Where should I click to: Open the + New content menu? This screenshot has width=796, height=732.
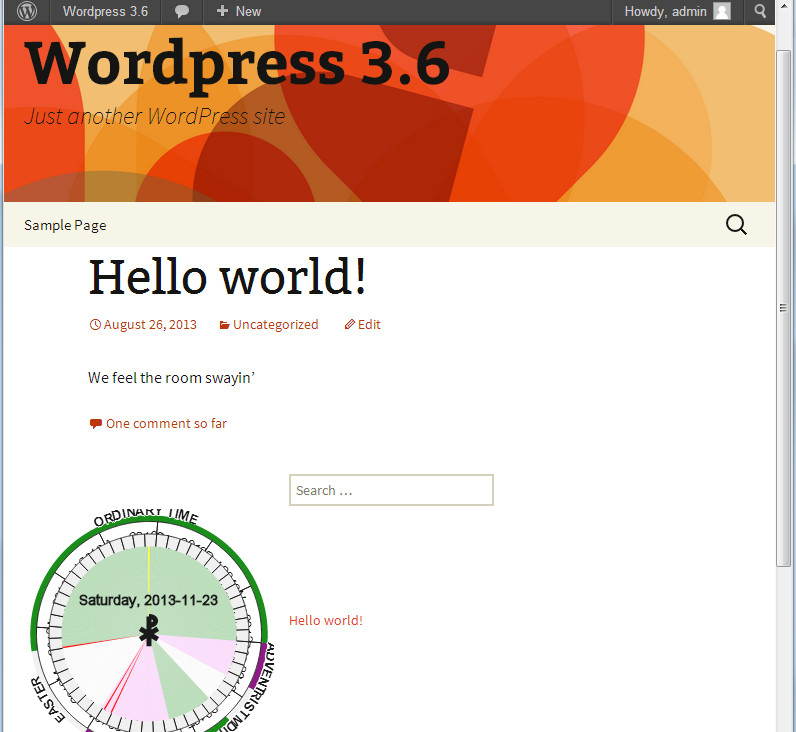[x=239, y=11]
